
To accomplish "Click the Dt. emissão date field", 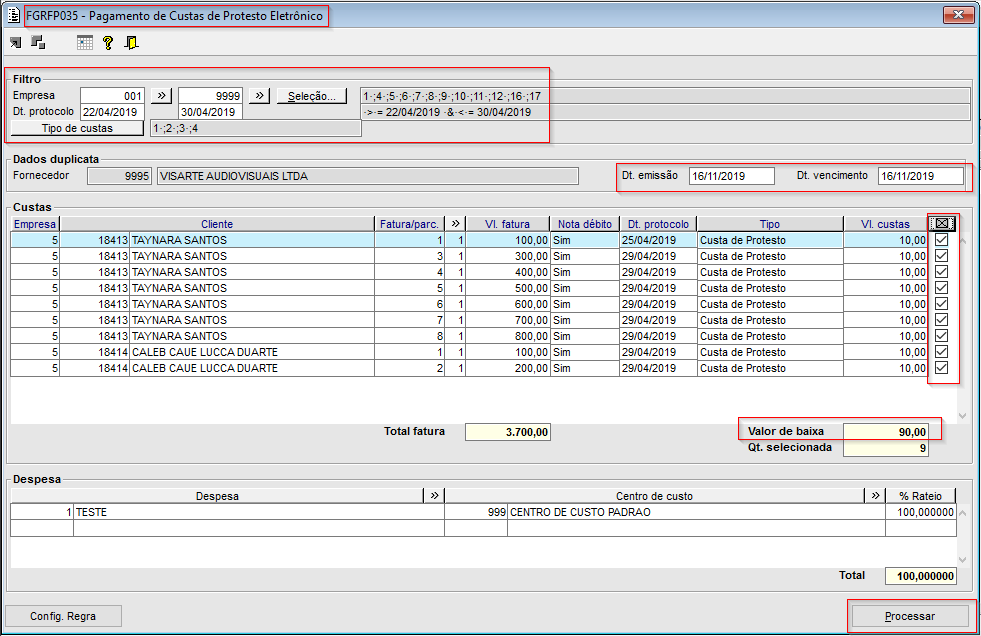I will pyautogui.click(x=731, y=176).
